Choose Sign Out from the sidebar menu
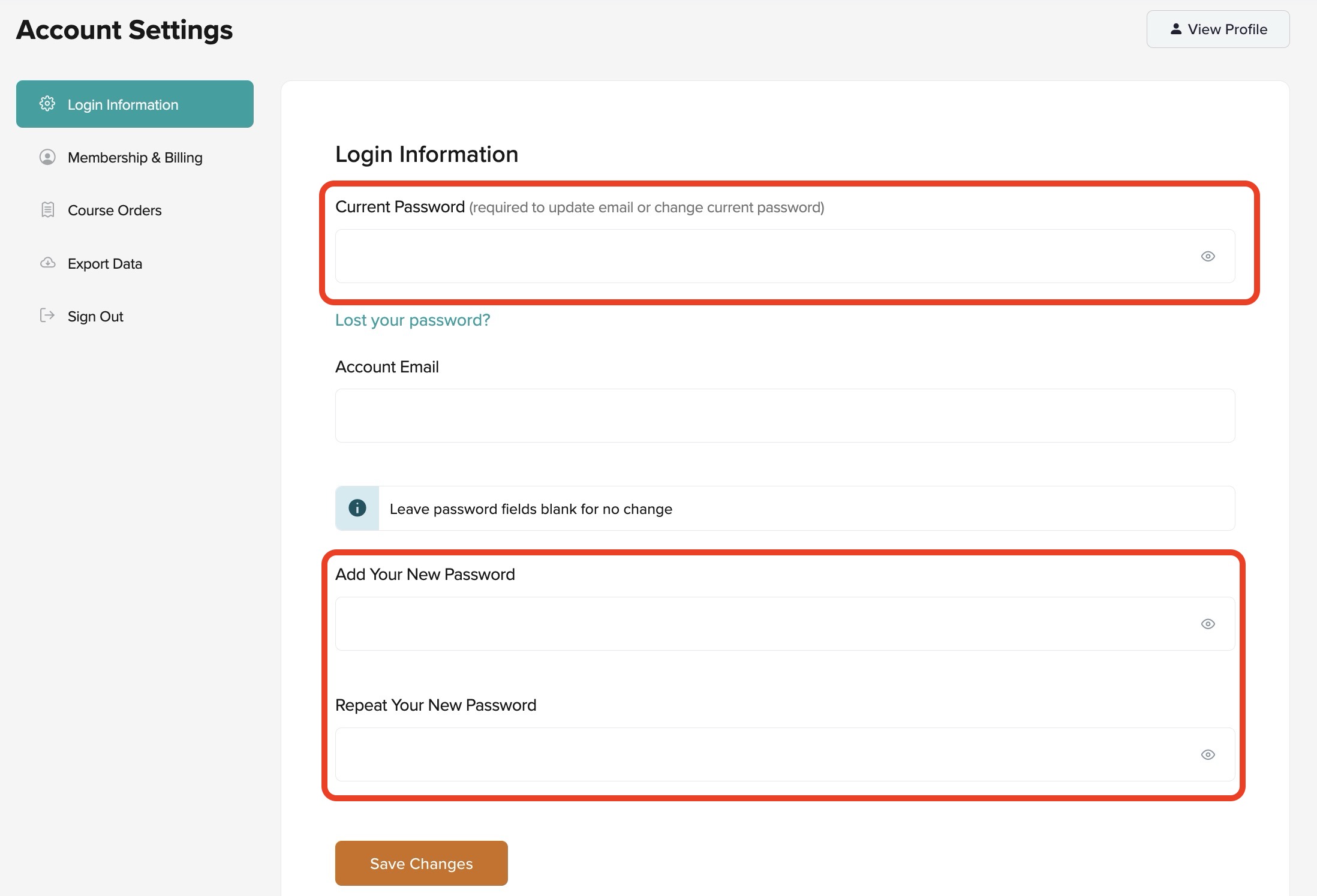The width and height of the screenshot is (1317, 896). coord(95,317)
